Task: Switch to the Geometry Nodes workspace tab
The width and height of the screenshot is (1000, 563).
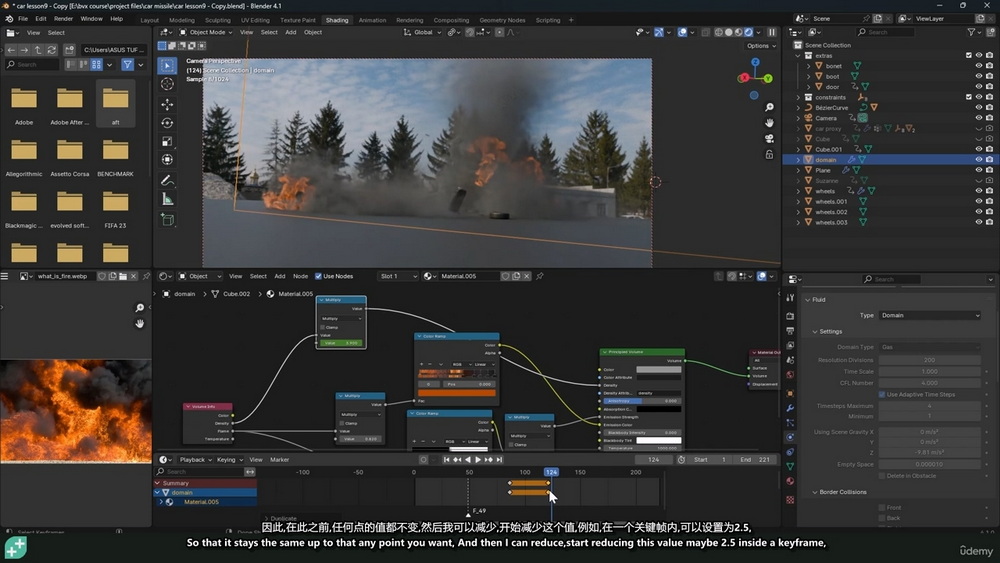Action: pyautogui.click(x=502, y=20)
